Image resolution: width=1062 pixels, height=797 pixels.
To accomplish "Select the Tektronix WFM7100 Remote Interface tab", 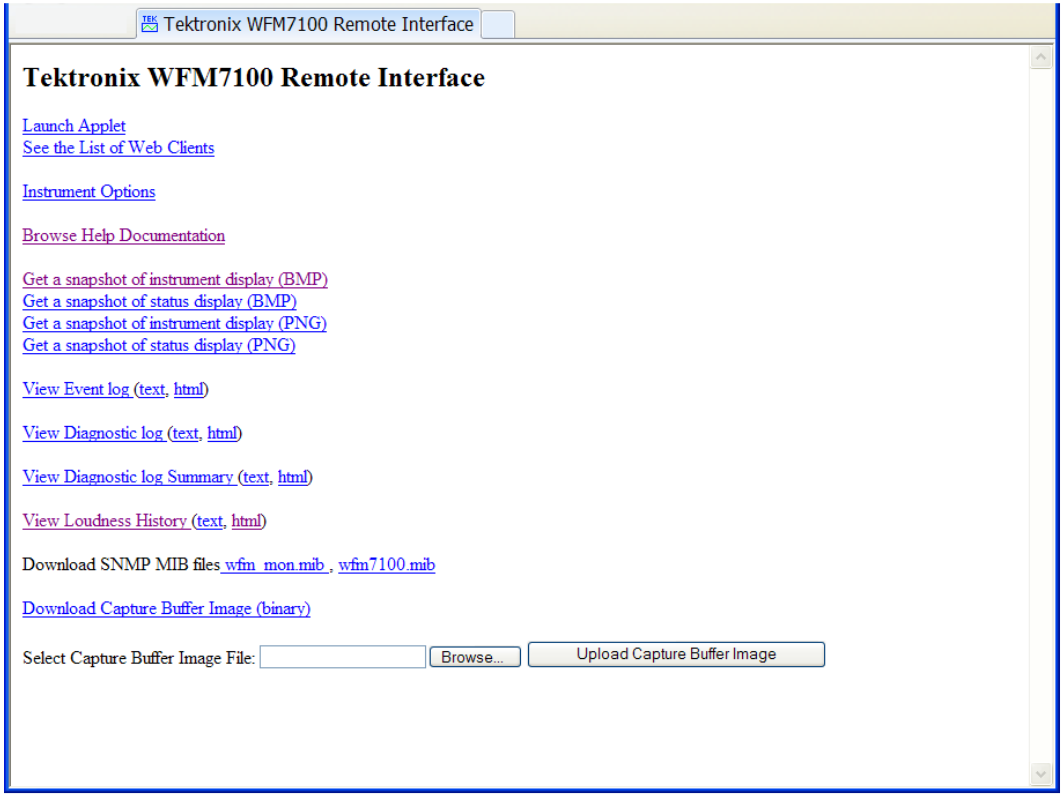I will (309, 24).
